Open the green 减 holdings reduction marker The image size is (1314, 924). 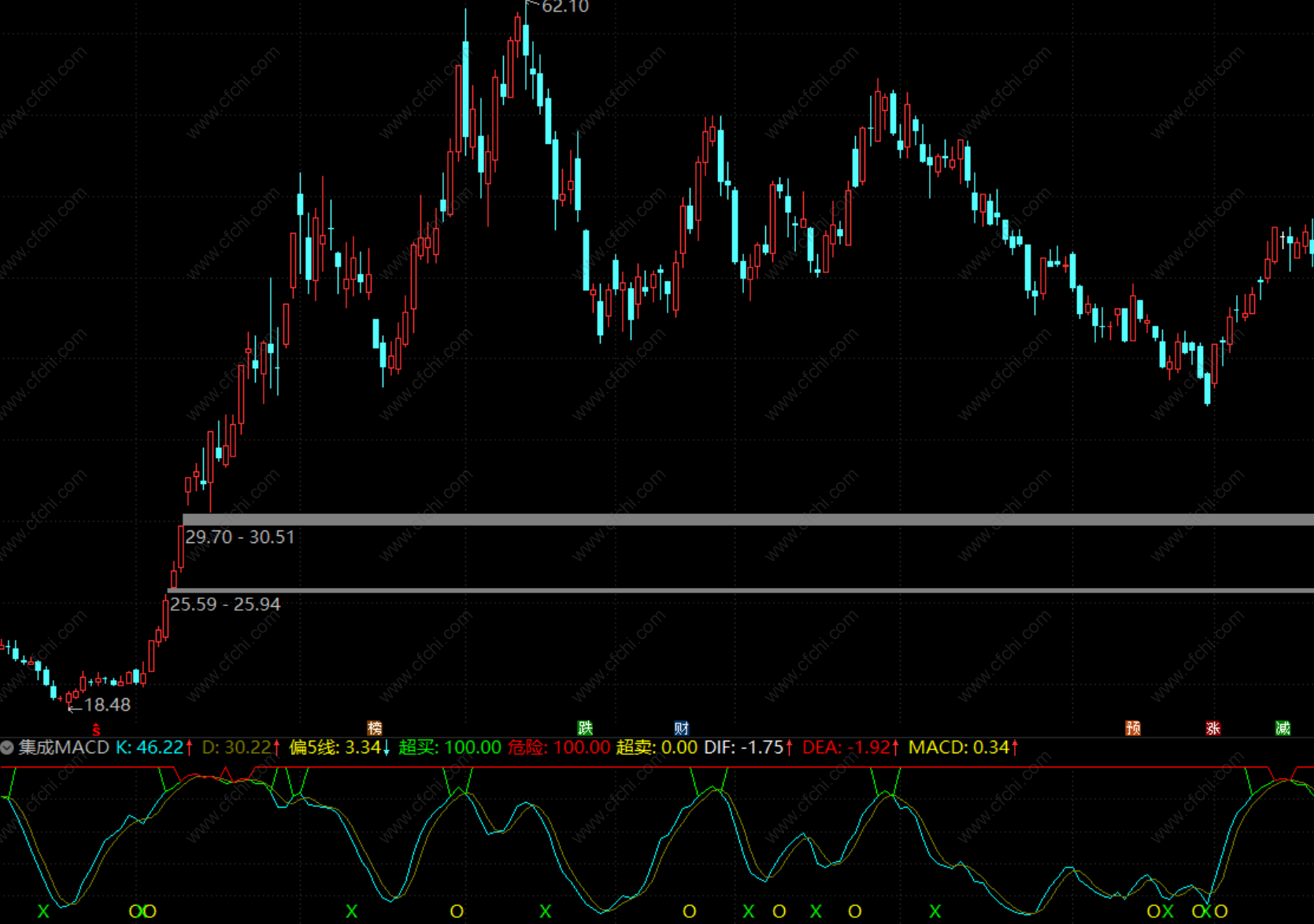click(1283, 728)
